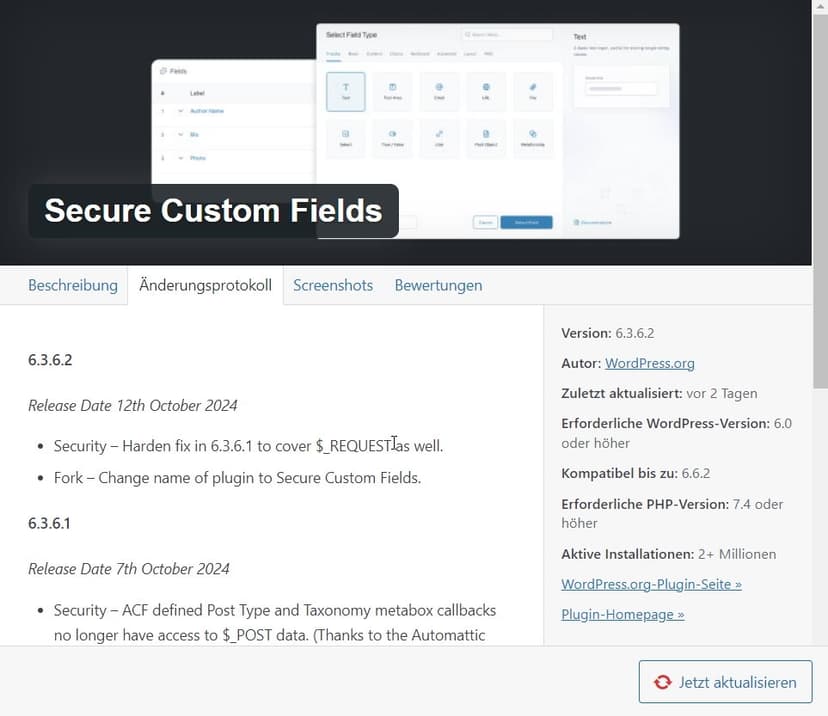The image size is (828, 716).
Task: Open the WordPress.org author link
Action: point(650,363)
